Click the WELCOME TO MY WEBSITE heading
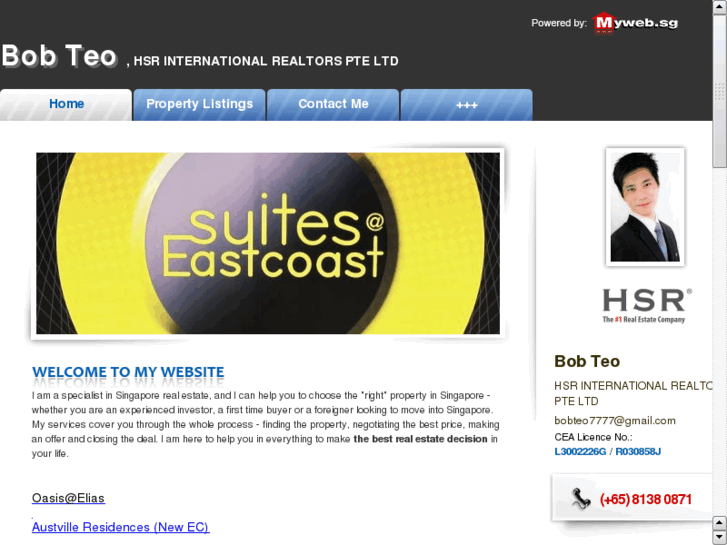This screenshot has height=545, width=727. tap(128, 372)
